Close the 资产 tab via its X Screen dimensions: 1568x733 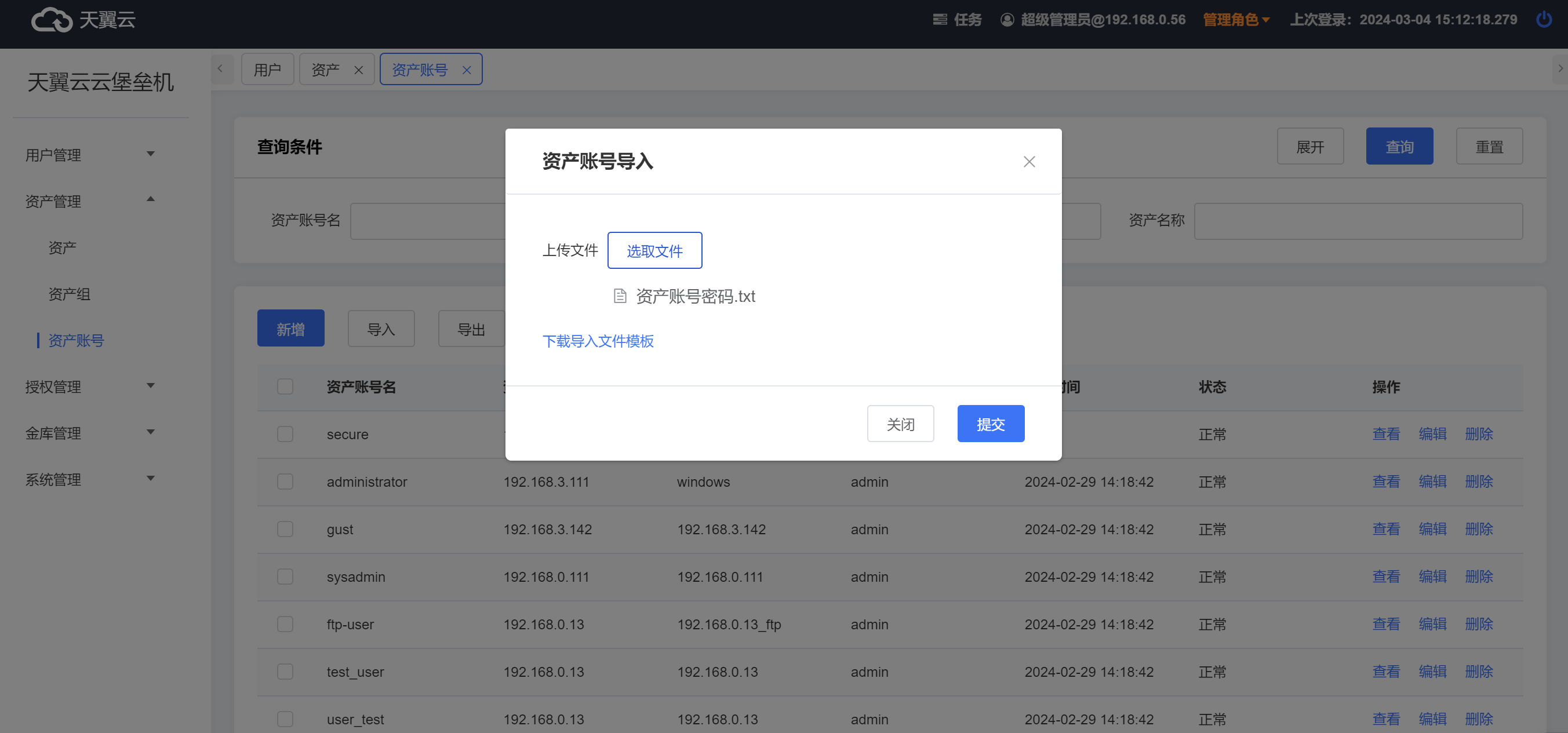(358, 70)
